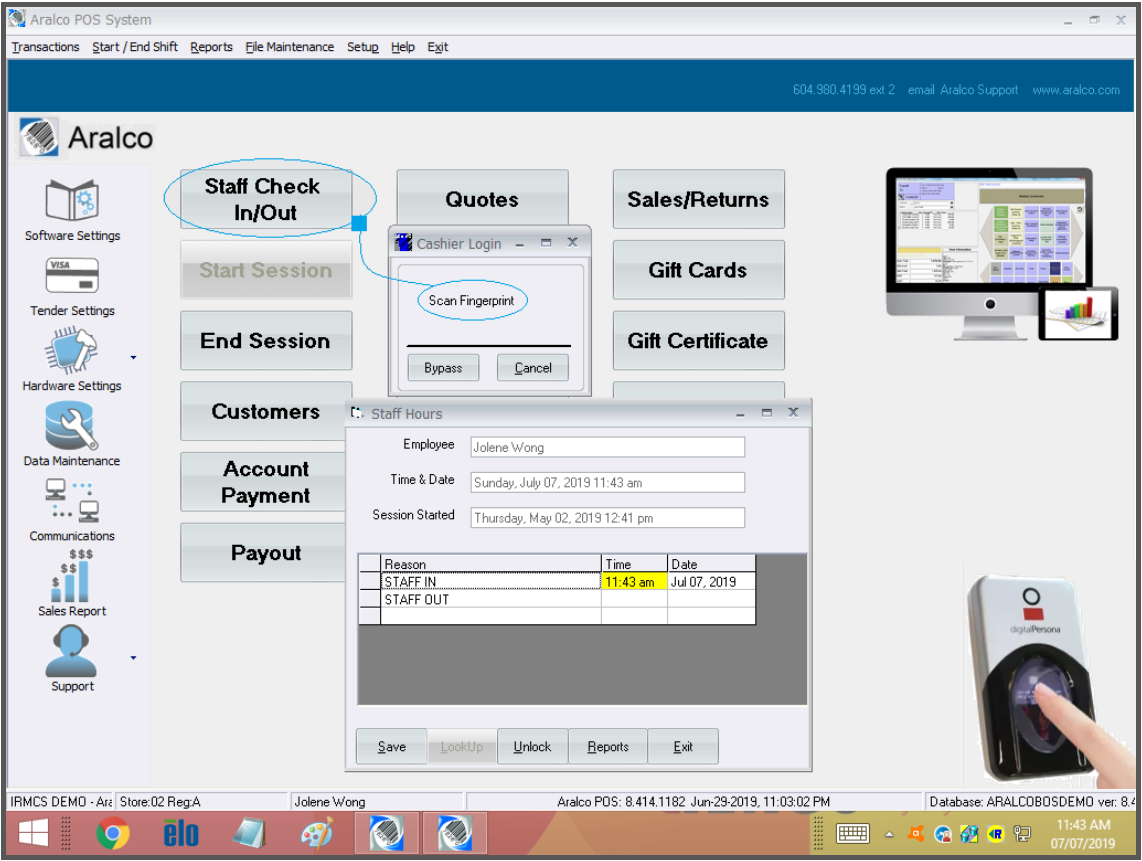This screenshot has height=861, width=1142.
Task: Show hidden system tray icons
Action: pos(888,834)
